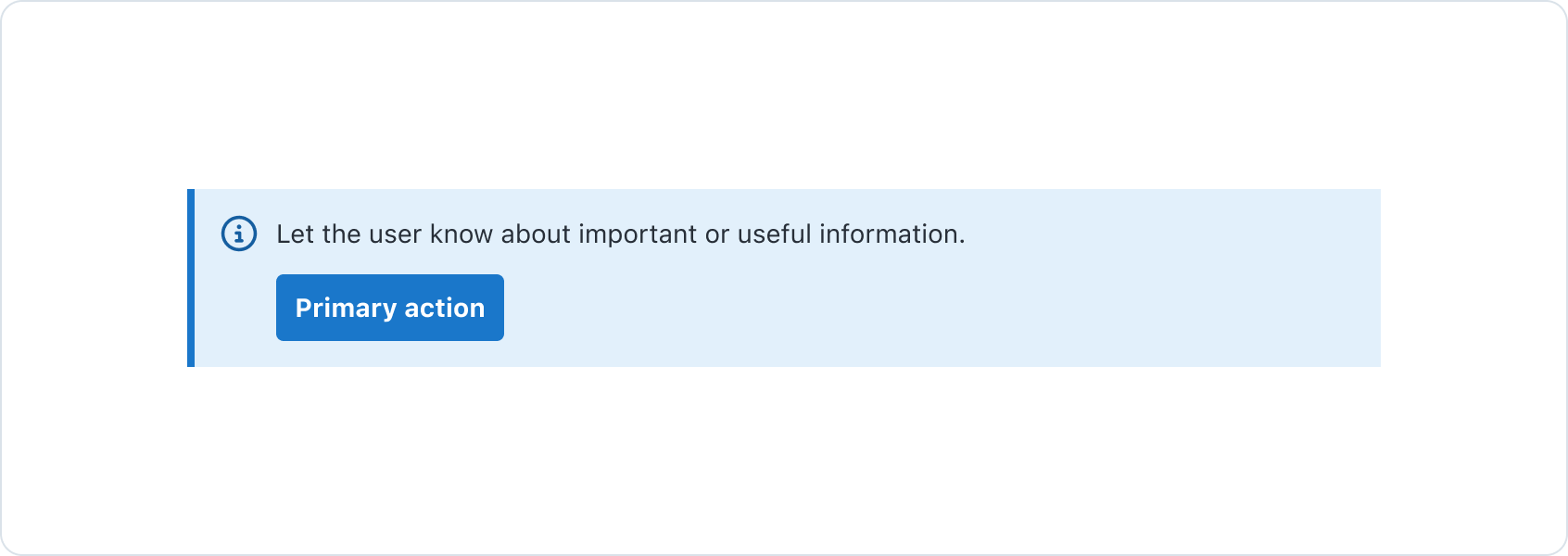Select the information symbol in the alert
This screenshot has height=556, width=1568.
point(237,234)
